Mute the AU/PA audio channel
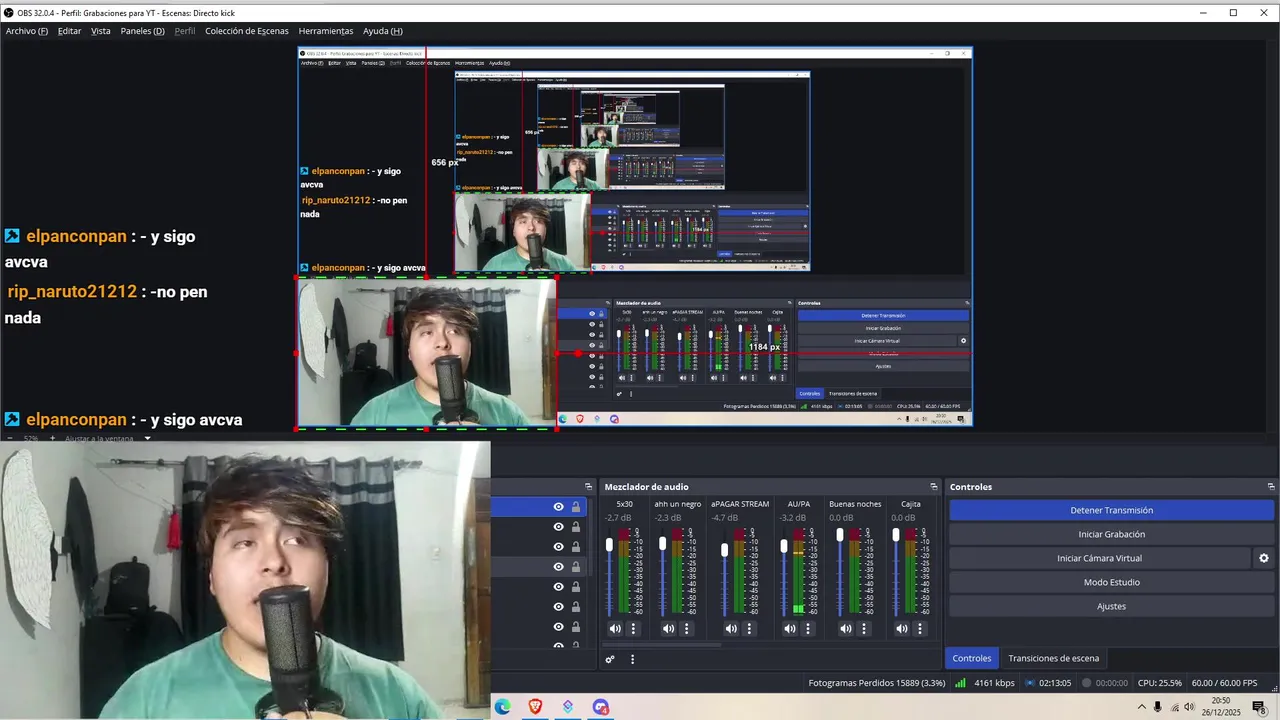 click(x=790, y=629)
